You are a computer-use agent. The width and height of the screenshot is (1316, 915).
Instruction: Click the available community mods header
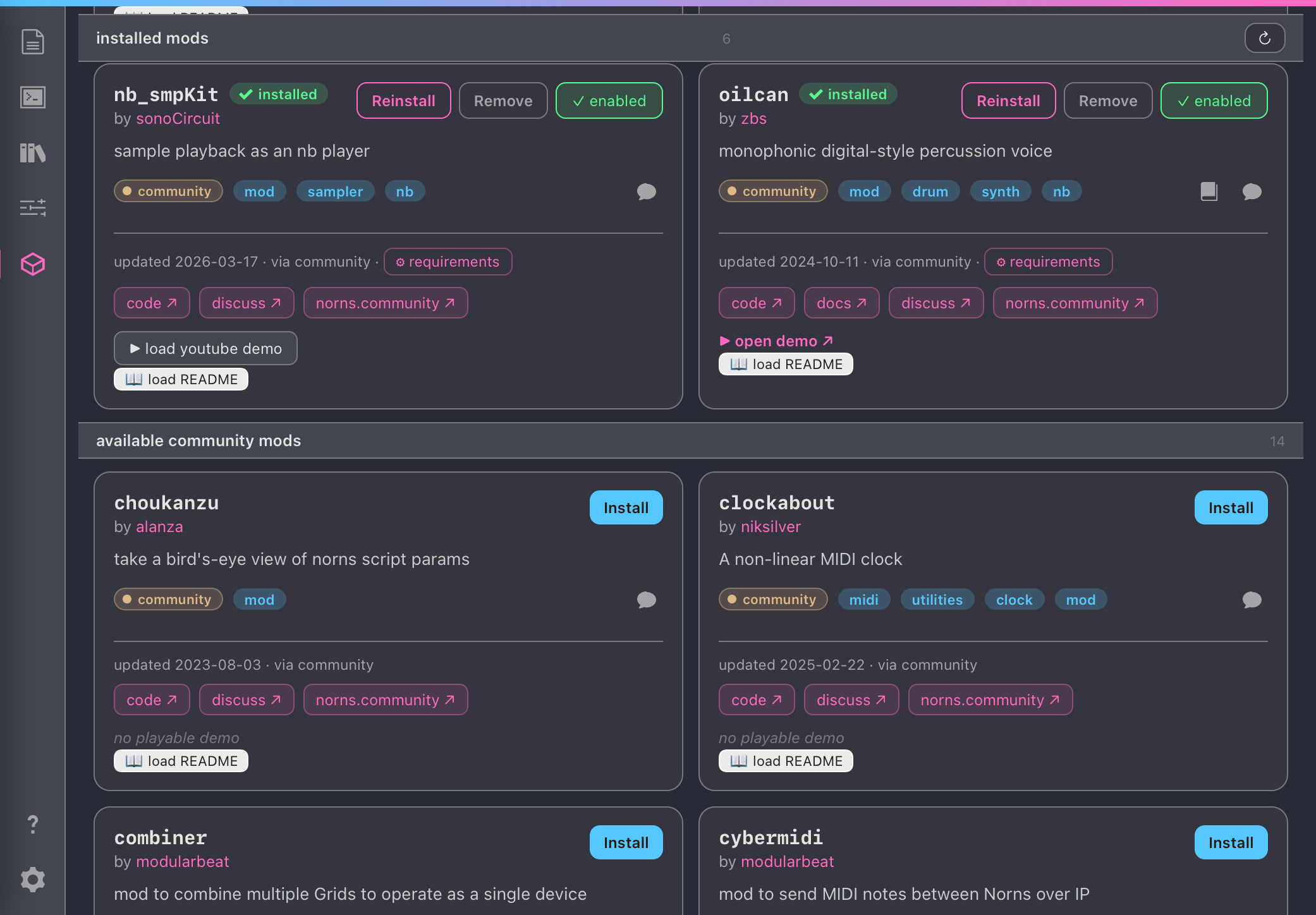click(x=690, y=440)
